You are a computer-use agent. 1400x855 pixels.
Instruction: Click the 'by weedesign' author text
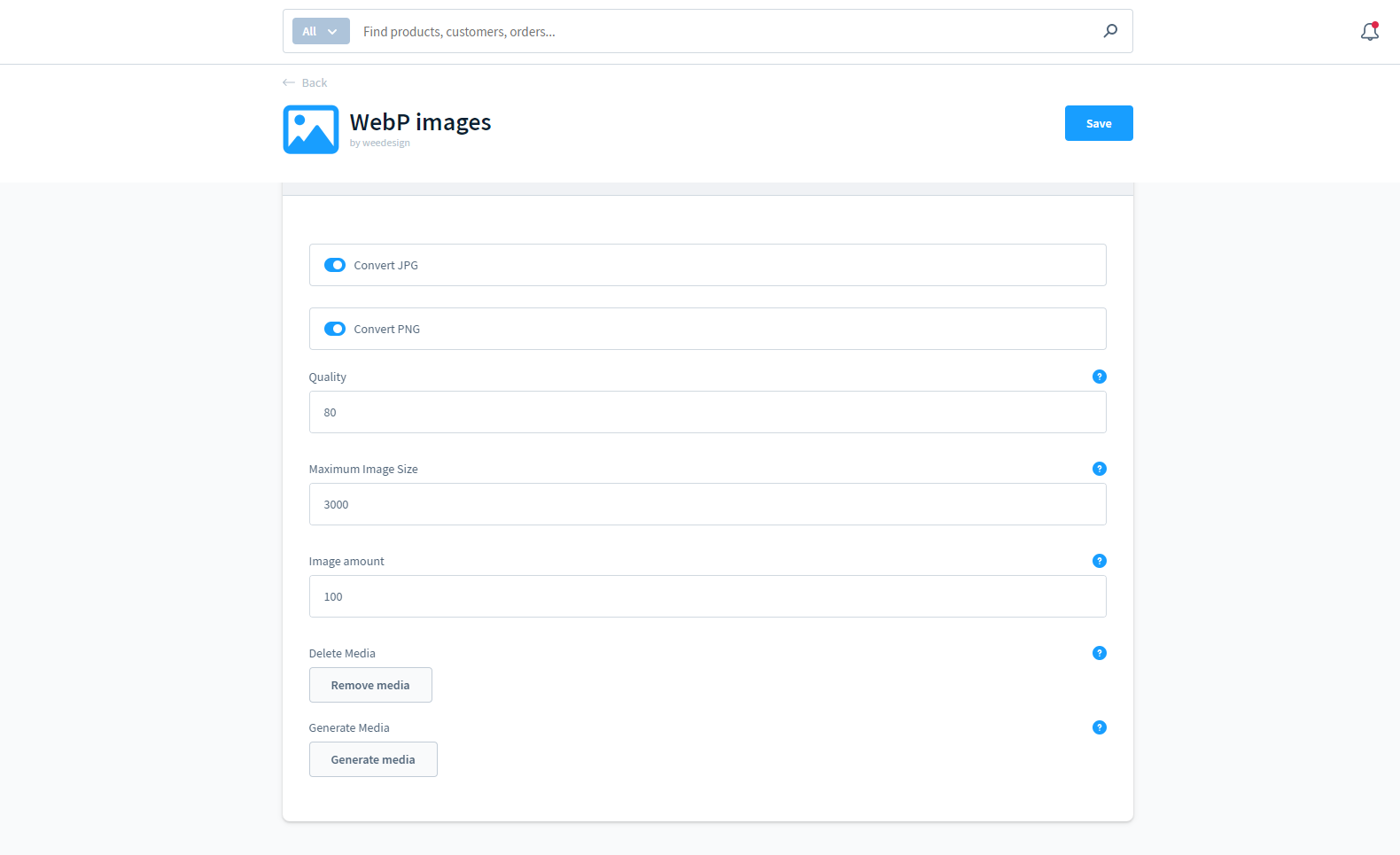tap(379, 143)
